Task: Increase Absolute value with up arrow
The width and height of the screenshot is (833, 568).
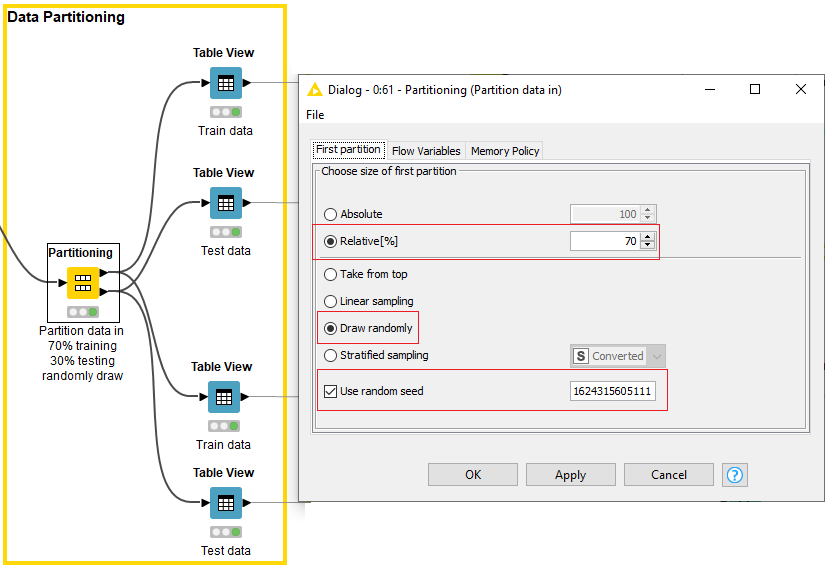Action: 647,210
